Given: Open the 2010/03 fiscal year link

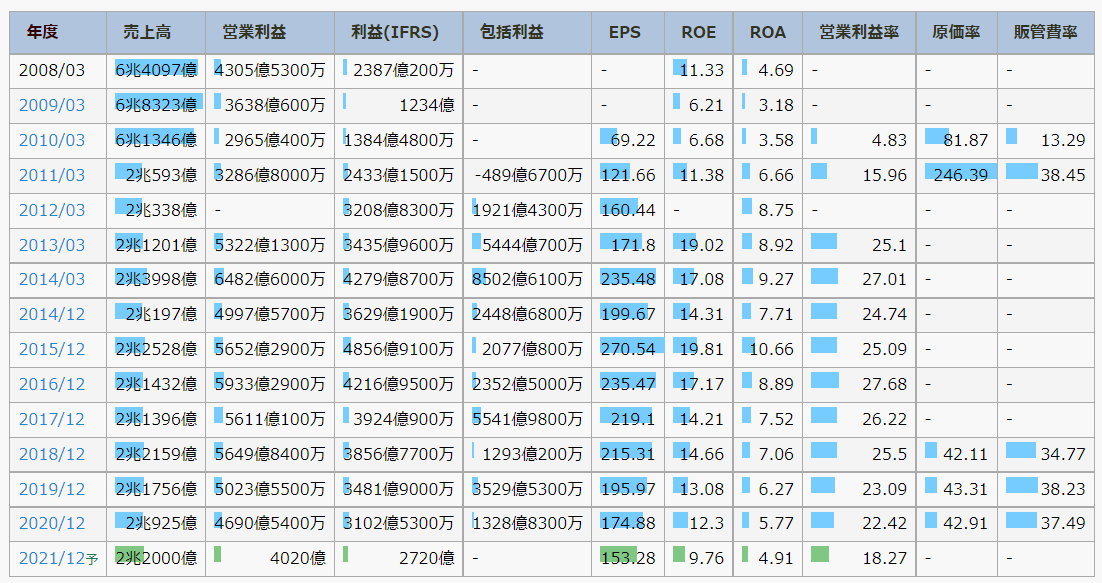Looking at the screenshot, I should [x=51, y=140].
